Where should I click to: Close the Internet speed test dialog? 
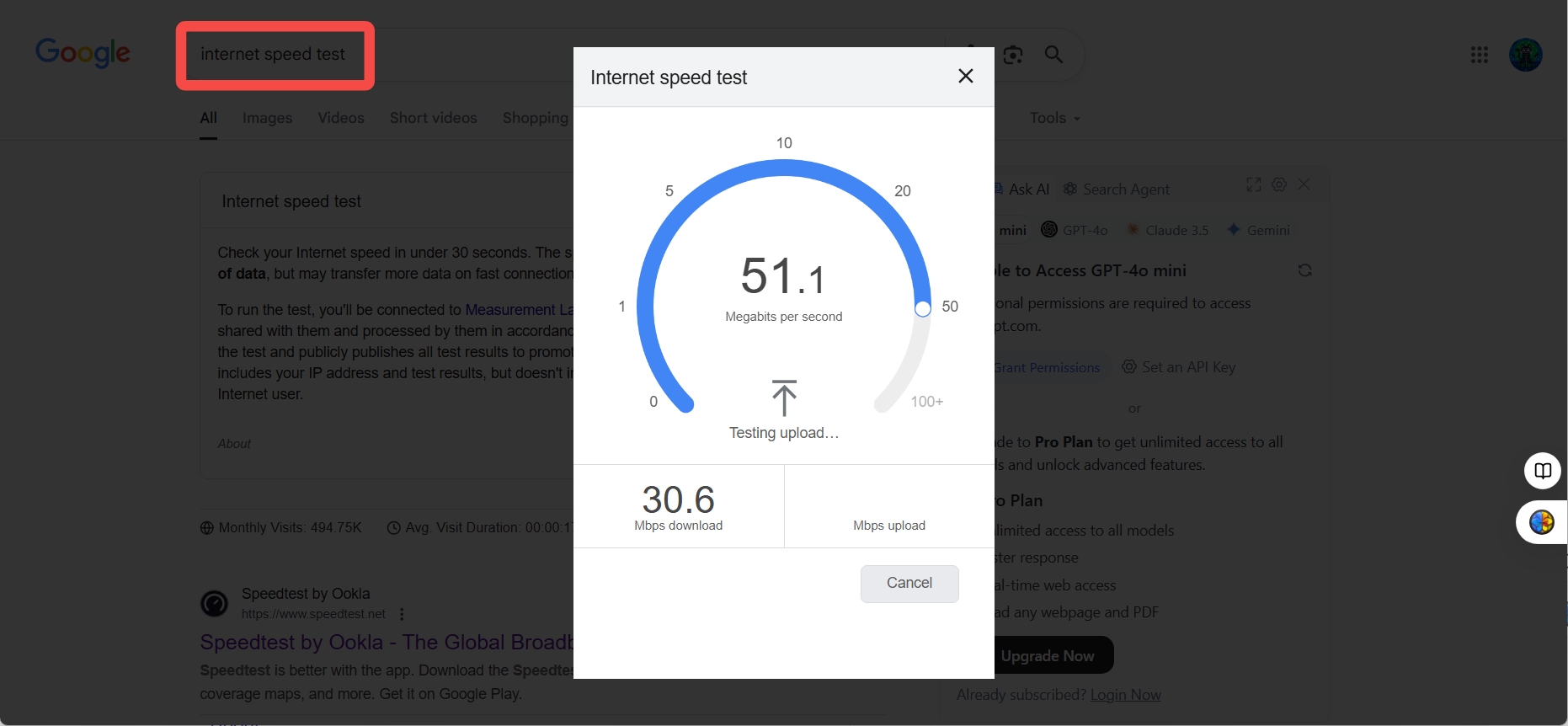(966, 77)
